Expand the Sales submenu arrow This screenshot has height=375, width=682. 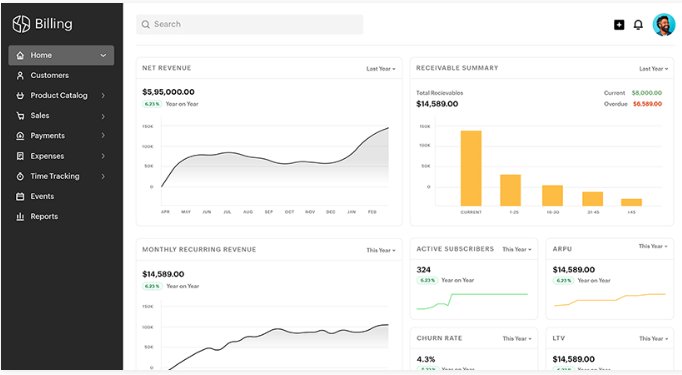(x=103, y=116)
